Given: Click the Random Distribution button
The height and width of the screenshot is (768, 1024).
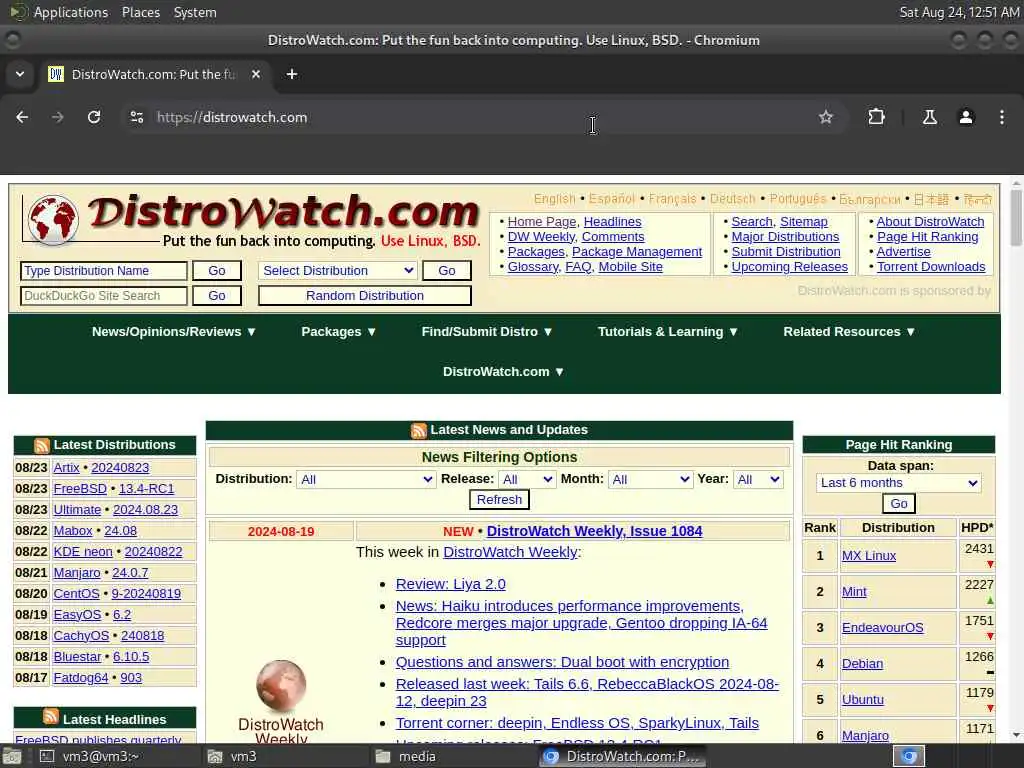Looking at the screenshot, I should (364, 296).
